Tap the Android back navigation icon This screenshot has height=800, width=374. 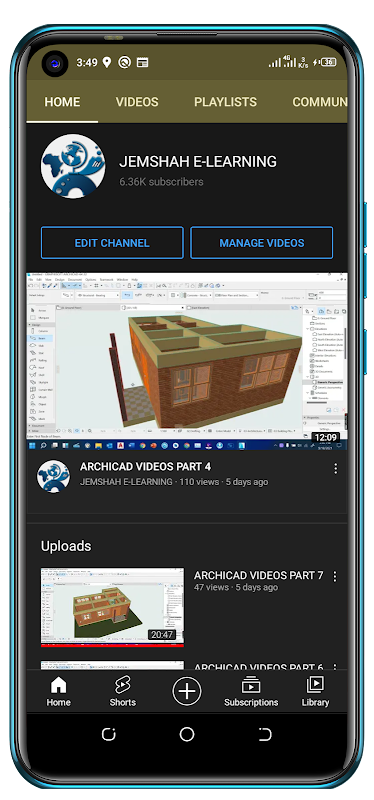[265, 734]
